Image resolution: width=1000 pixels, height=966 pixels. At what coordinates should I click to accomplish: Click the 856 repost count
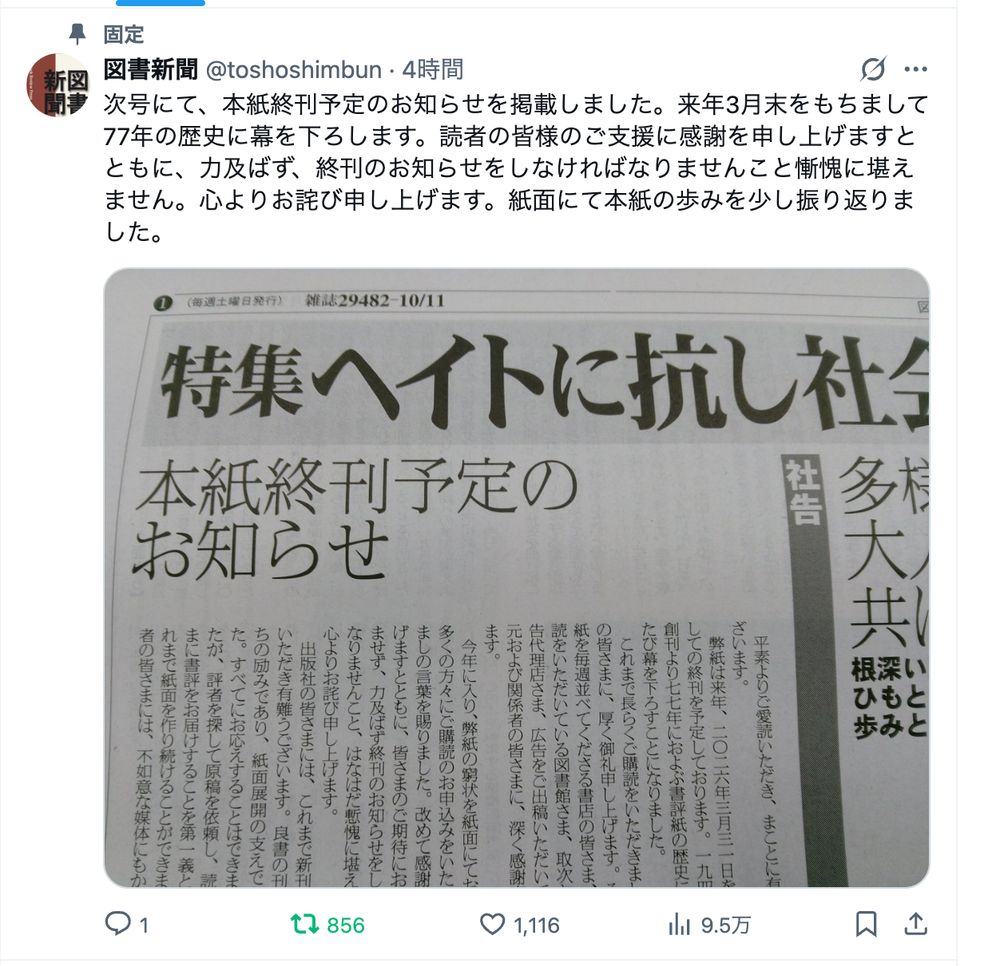tap(345, 925)
